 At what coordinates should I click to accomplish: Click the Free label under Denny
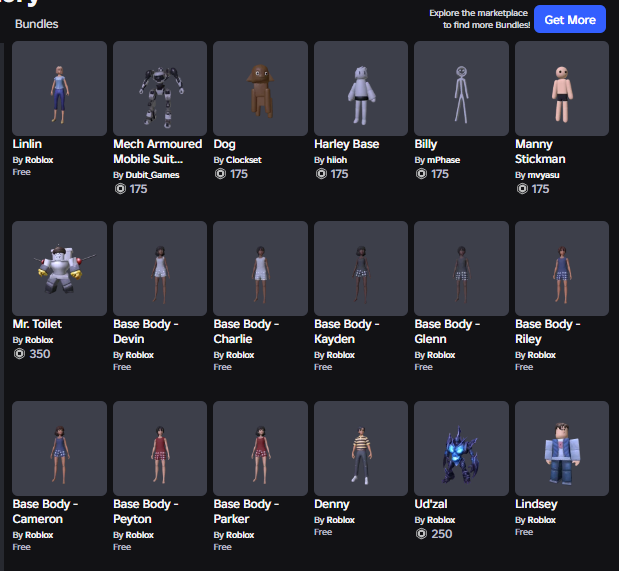tap(323, 532)
